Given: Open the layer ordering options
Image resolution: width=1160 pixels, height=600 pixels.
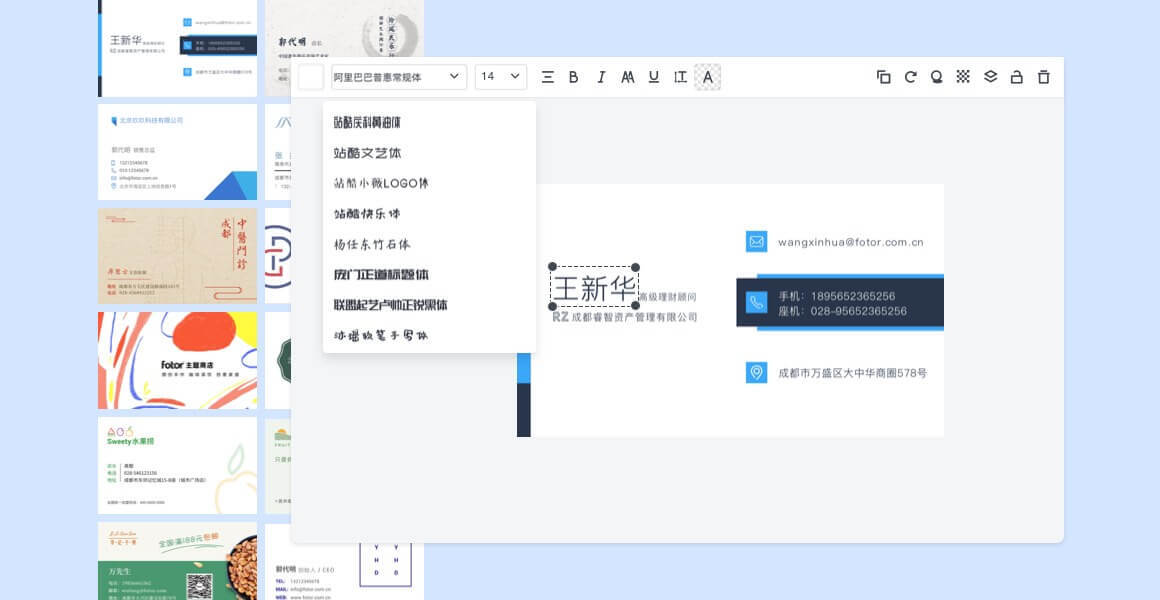Looking at the screenshot, I should pyautogui.click(x=989, y=77).
